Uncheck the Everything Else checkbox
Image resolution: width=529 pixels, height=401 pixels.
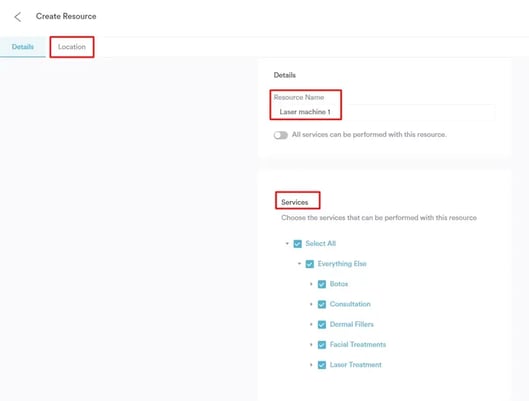coord(309,264)
